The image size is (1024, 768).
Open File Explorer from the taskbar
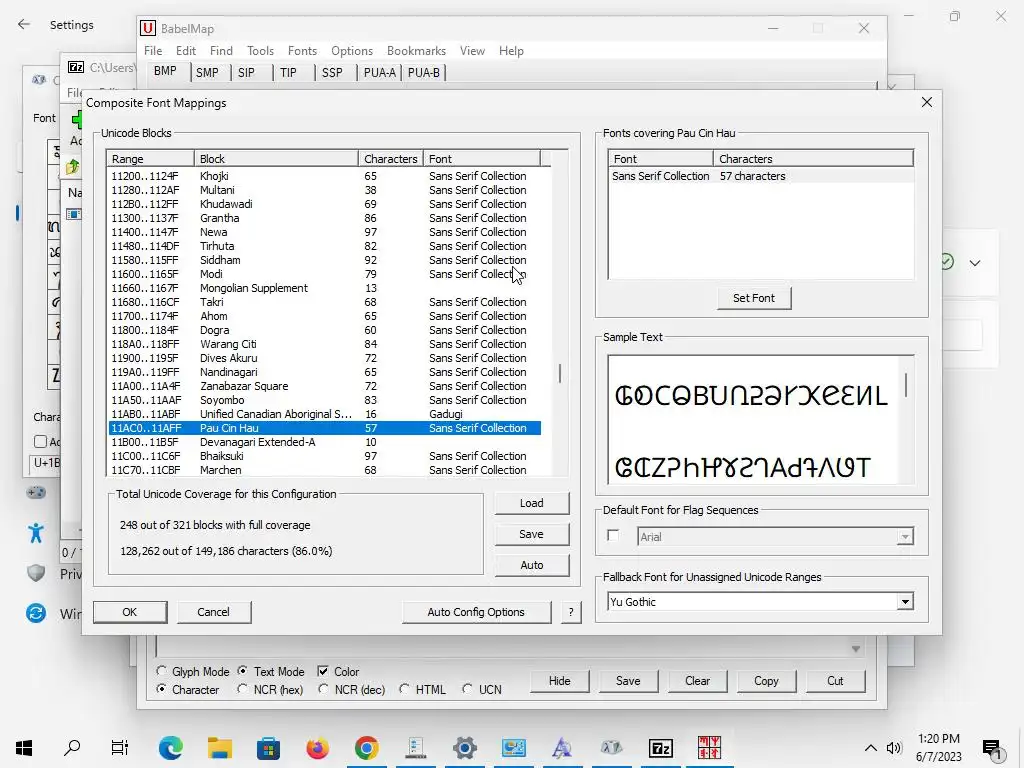tap(219, 748)
